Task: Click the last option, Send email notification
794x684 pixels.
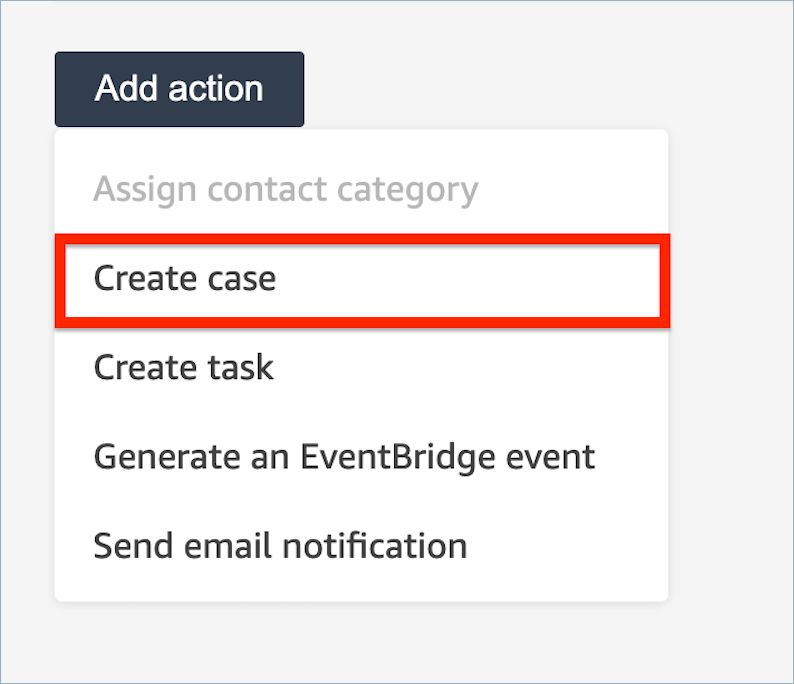Action: coord(280,546)
